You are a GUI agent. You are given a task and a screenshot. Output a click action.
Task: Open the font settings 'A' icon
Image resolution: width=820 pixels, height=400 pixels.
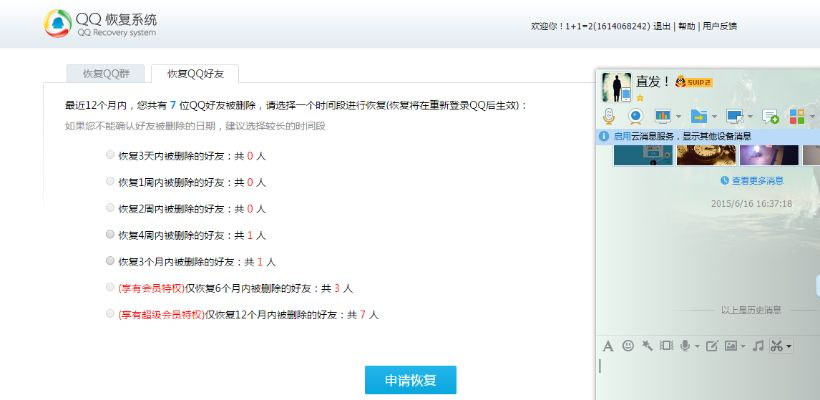[607, 346]
